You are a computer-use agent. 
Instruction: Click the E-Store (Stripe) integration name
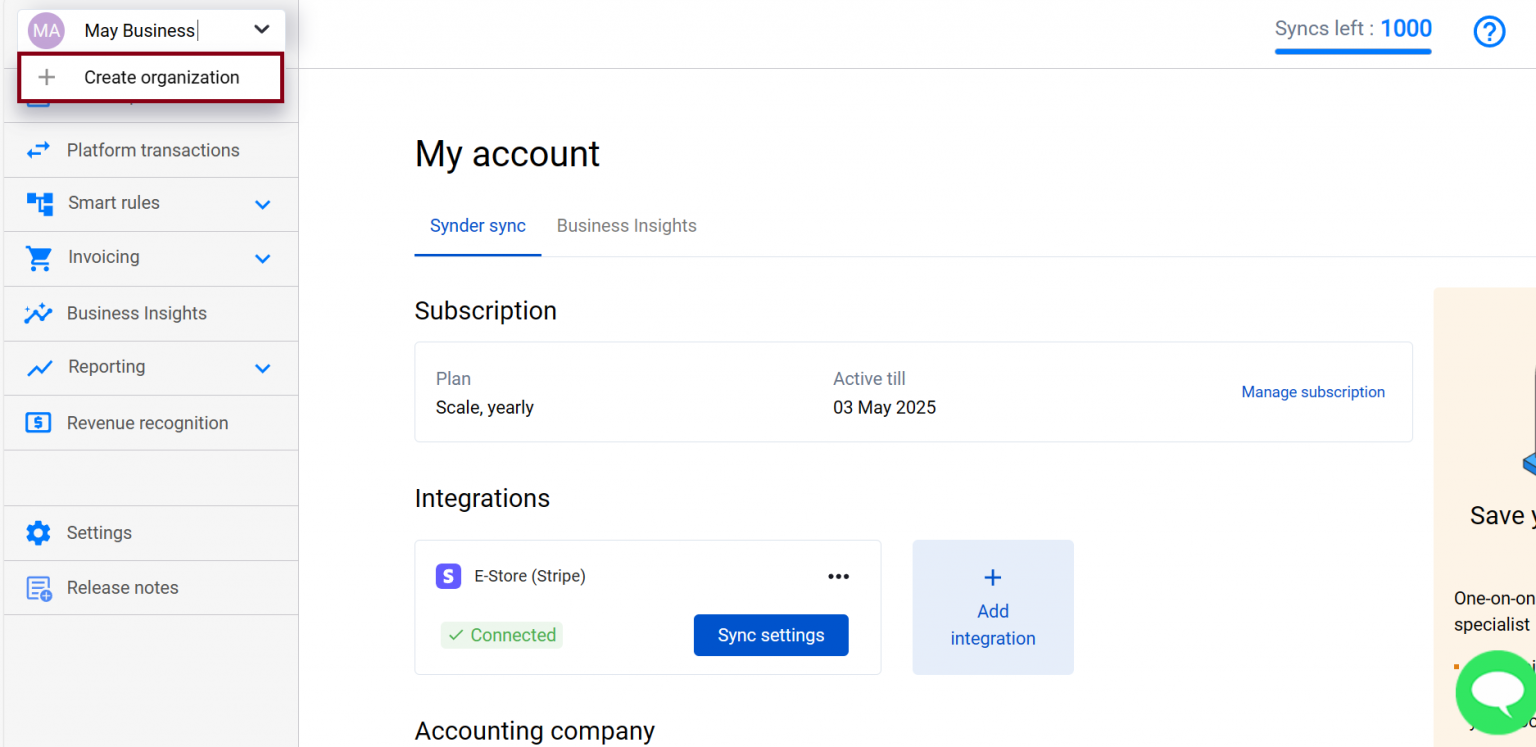[x=530, y=576]
